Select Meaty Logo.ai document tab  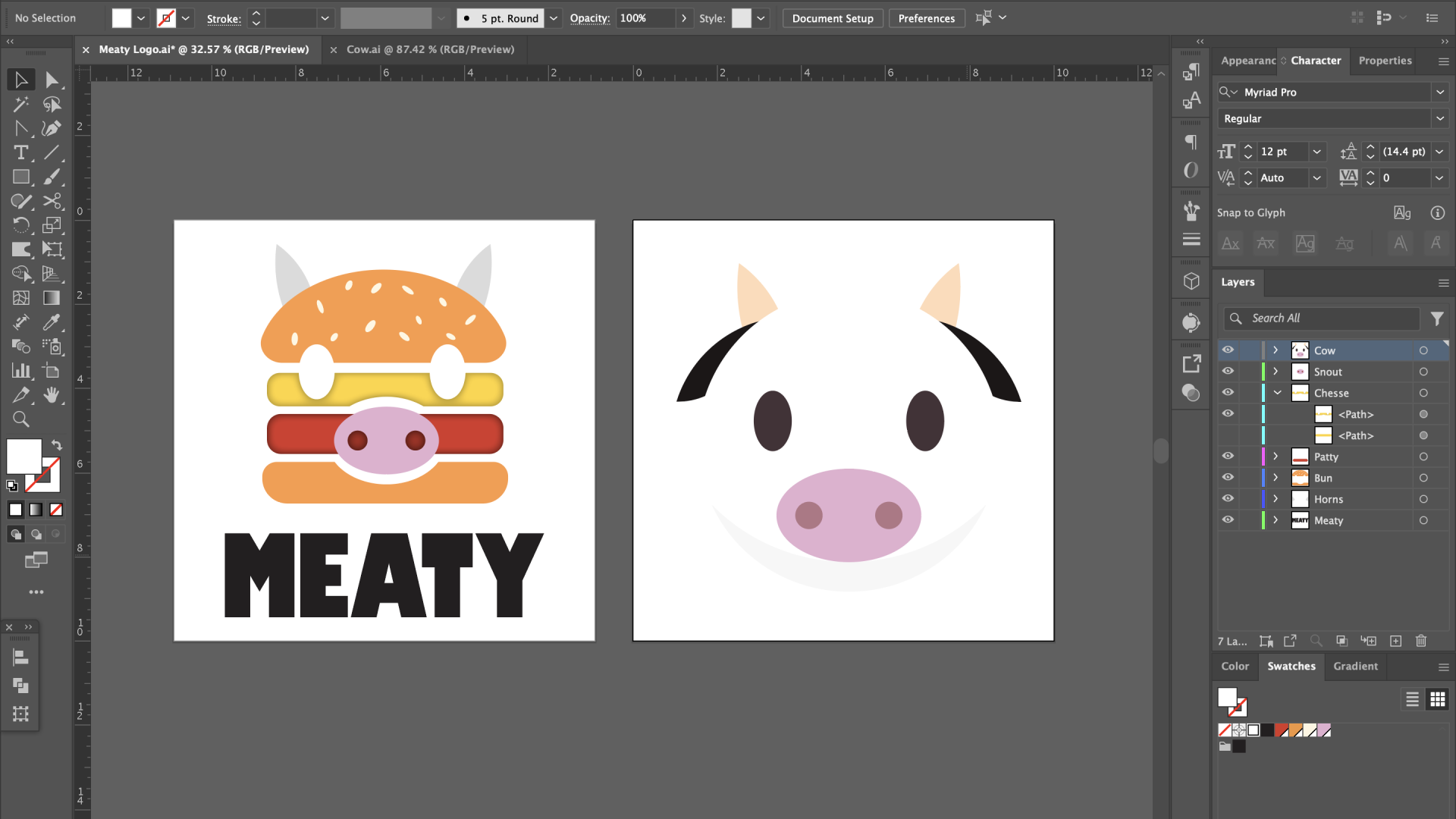tap(203, 49)
